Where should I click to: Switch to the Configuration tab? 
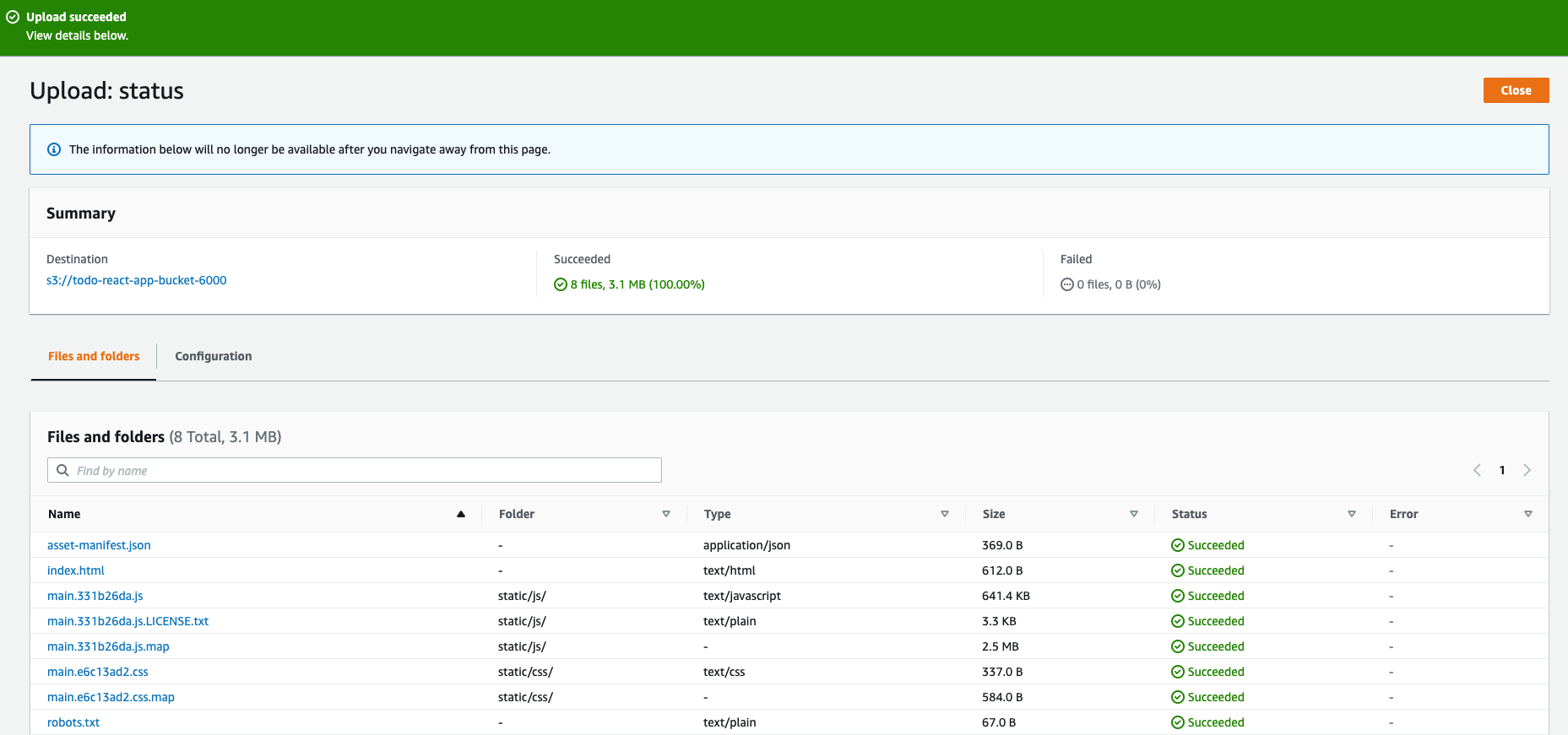214,356
